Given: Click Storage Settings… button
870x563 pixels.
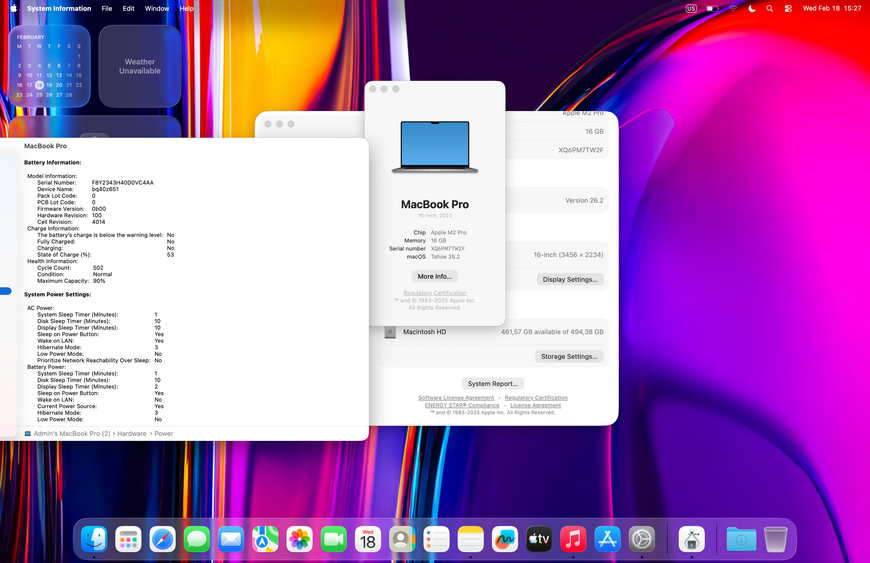Looking at the screenshot, I should (569, 357).
